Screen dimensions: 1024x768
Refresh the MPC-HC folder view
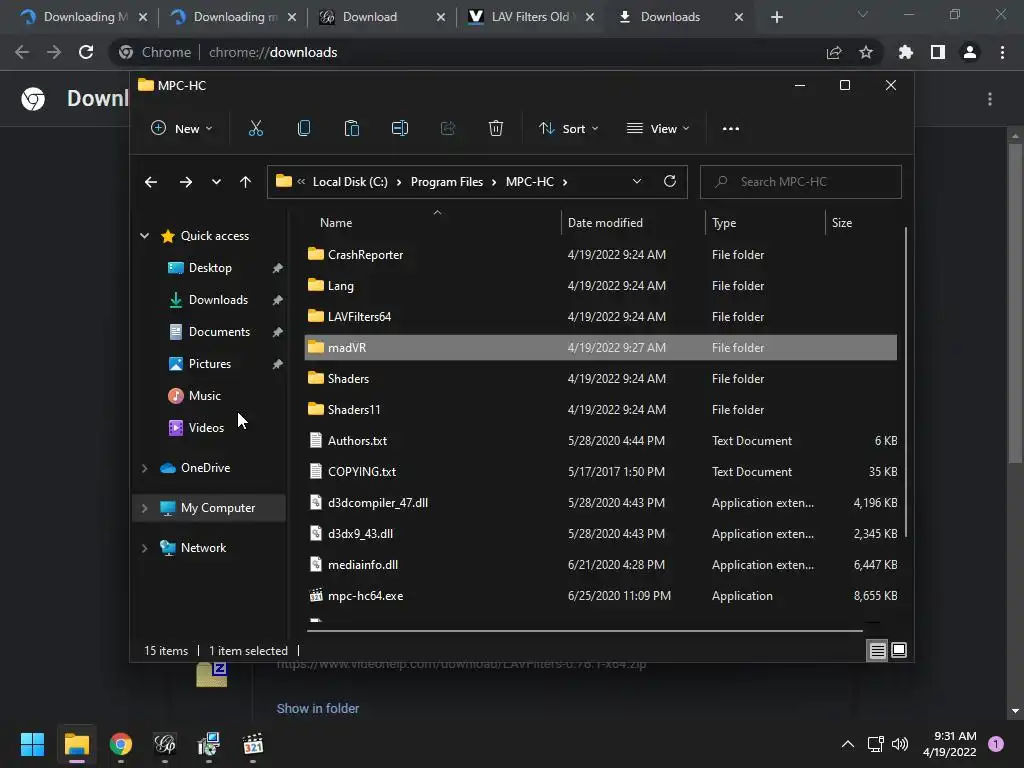[x=669, y=182]
